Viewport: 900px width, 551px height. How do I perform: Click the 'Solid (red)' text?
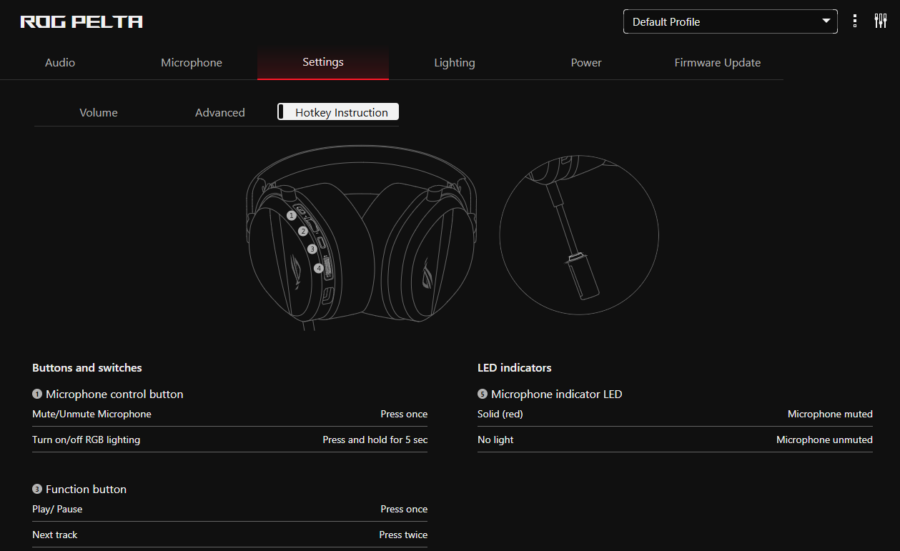click(500, 414)
